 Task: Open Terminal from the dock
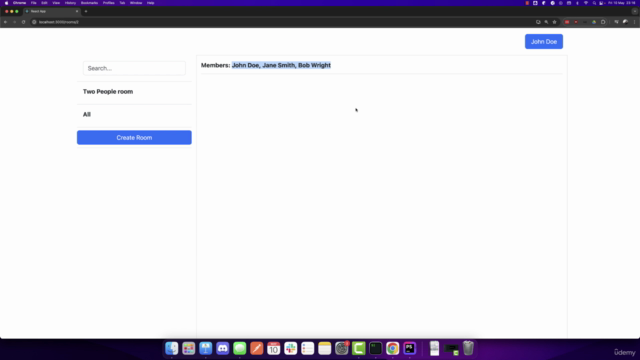point(376,348)
